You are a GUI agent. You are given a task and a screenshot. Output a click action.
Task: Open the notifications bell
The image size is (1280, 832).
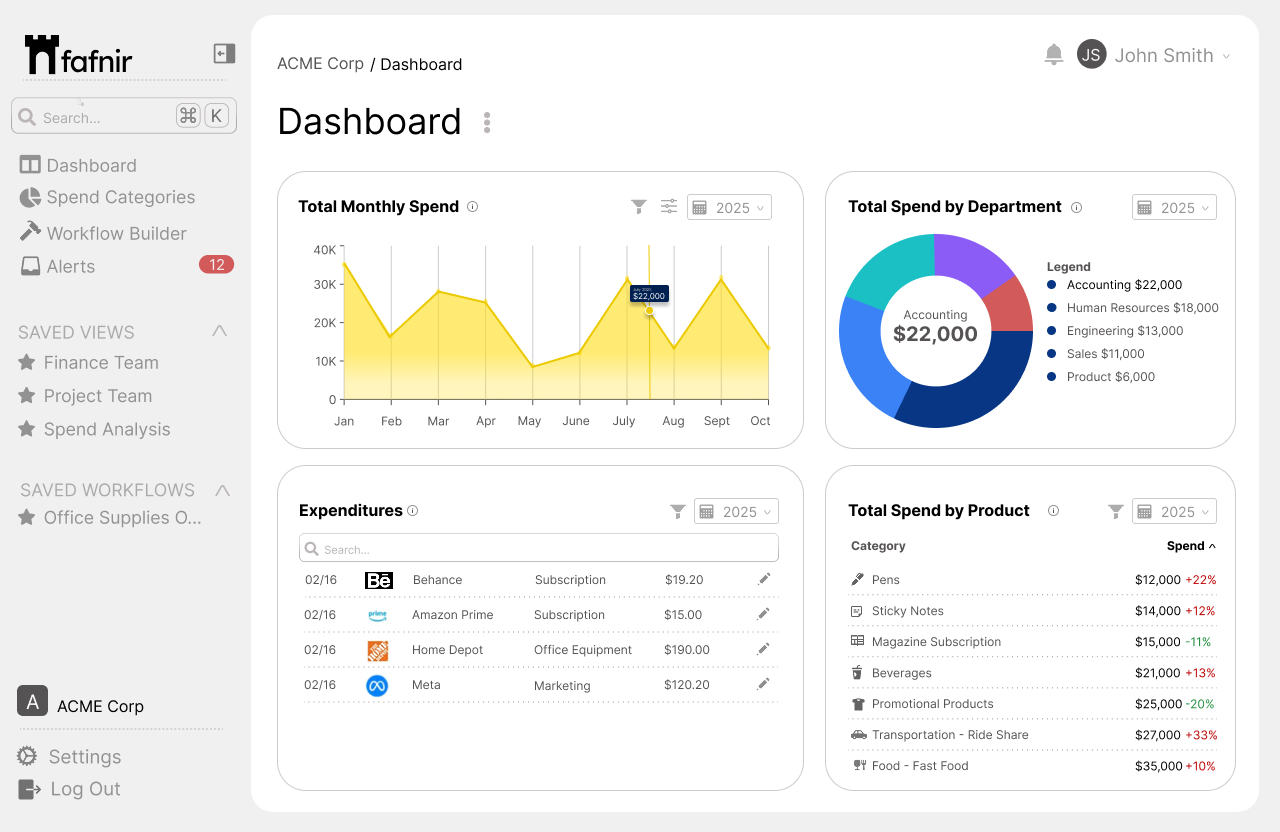pyautogui.click(x=1053, y=55)
